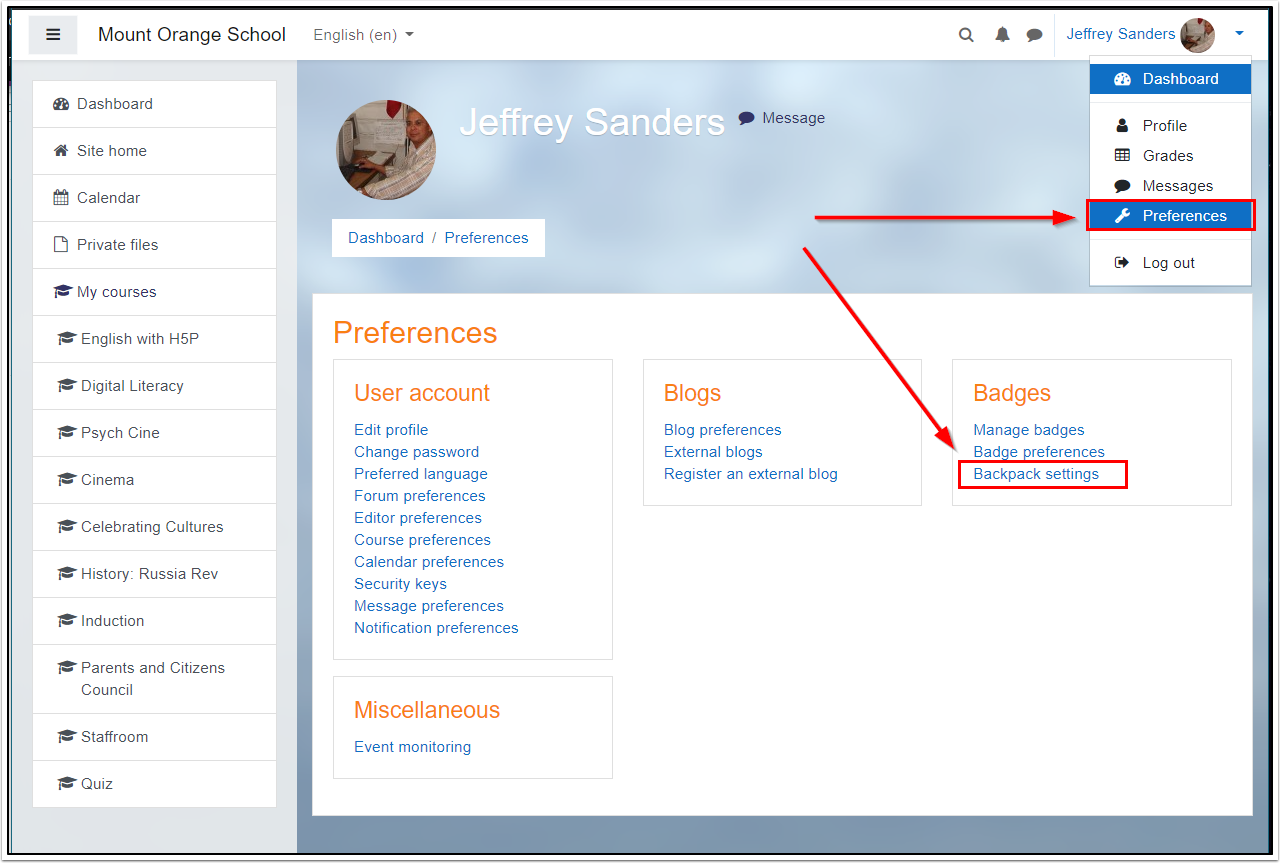Select Grades in the user menu
Screen dimensions: 1280x863
point(1170,156)
